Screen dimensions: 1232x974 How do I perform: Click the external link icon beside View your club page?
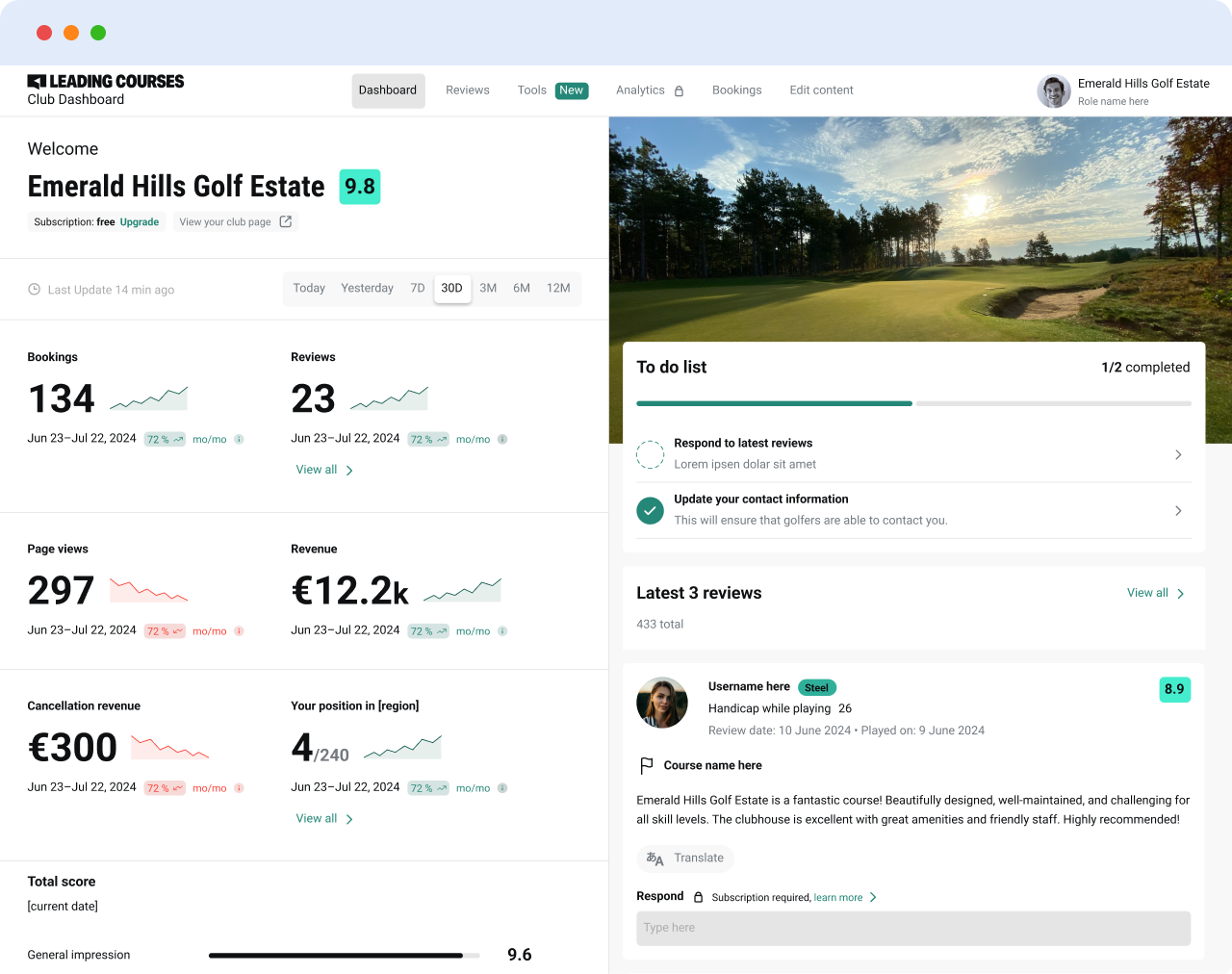pyautogui.click(x=285, y=221)
